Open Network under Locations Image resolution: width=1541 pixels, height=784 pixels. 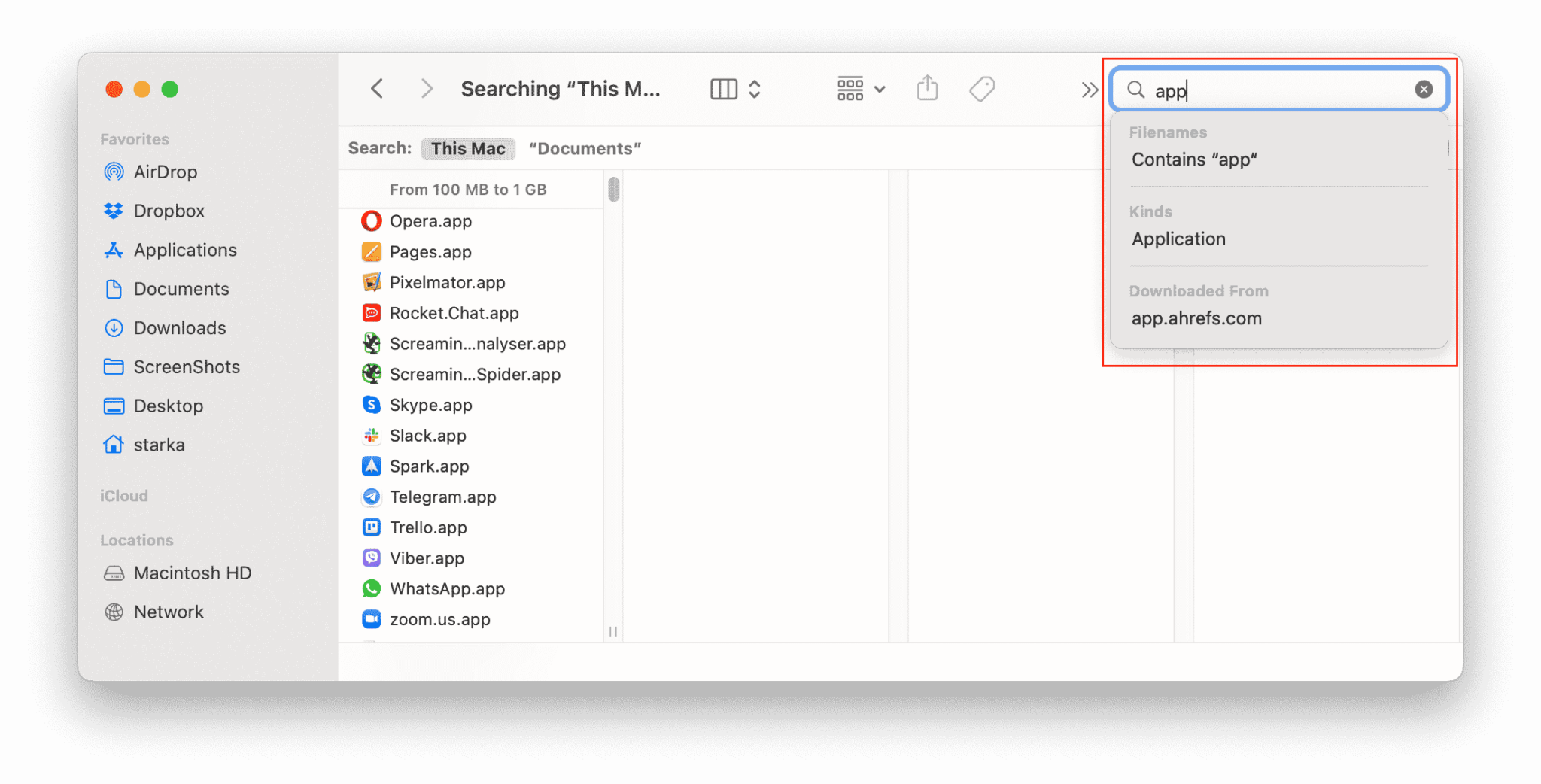(x=169, y=612)
